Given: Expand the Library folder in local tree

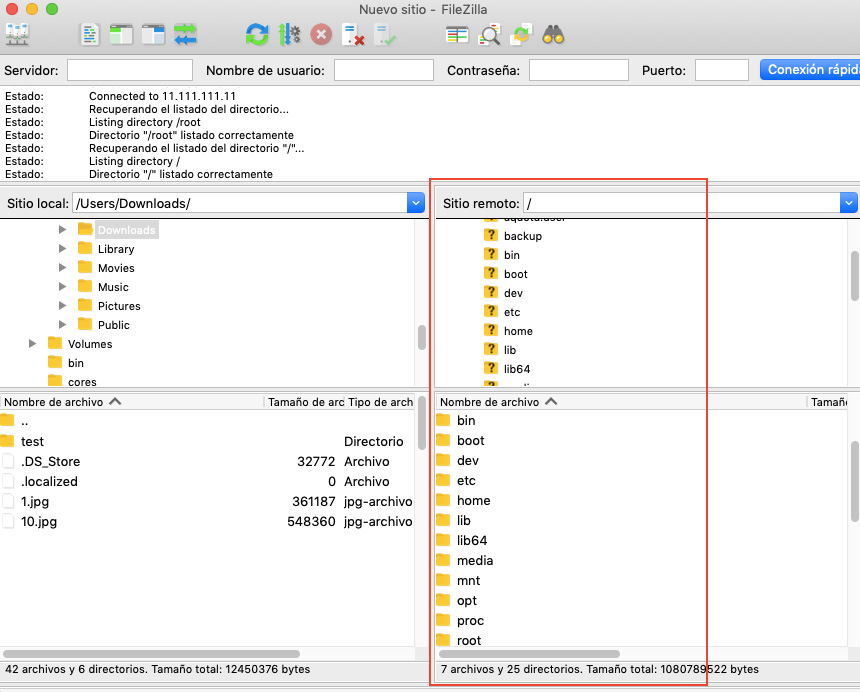Looking at the screenshot, I should pos(63,249).
